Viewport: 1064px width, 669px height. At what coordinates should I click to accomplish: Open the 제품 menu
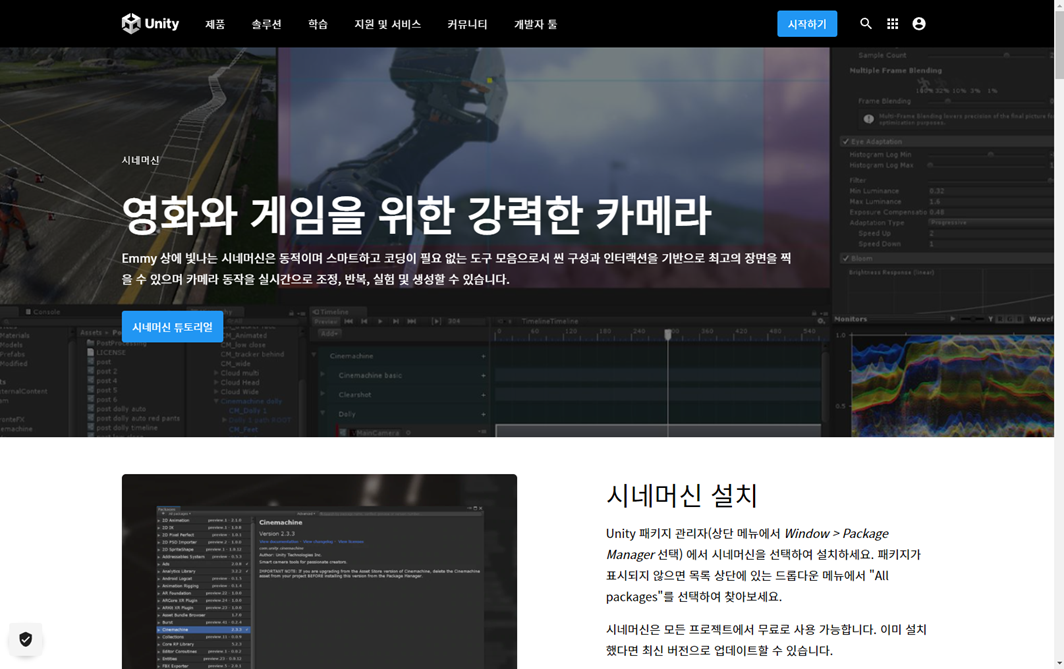point(215,24)
